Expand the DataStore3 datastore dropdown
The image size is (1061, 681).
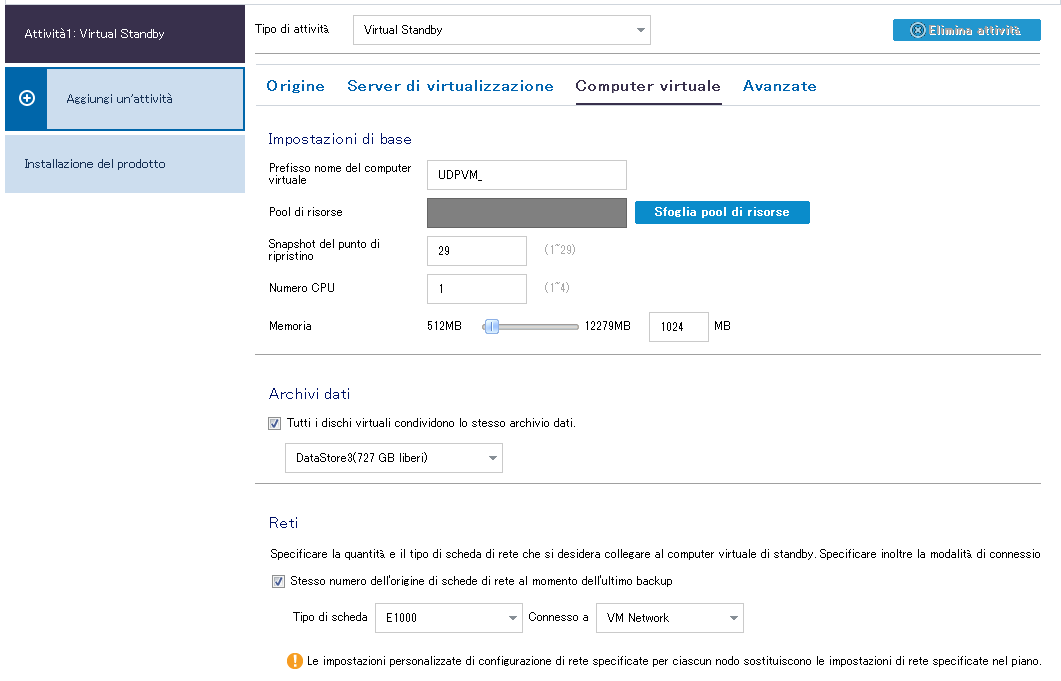(393, 458)
